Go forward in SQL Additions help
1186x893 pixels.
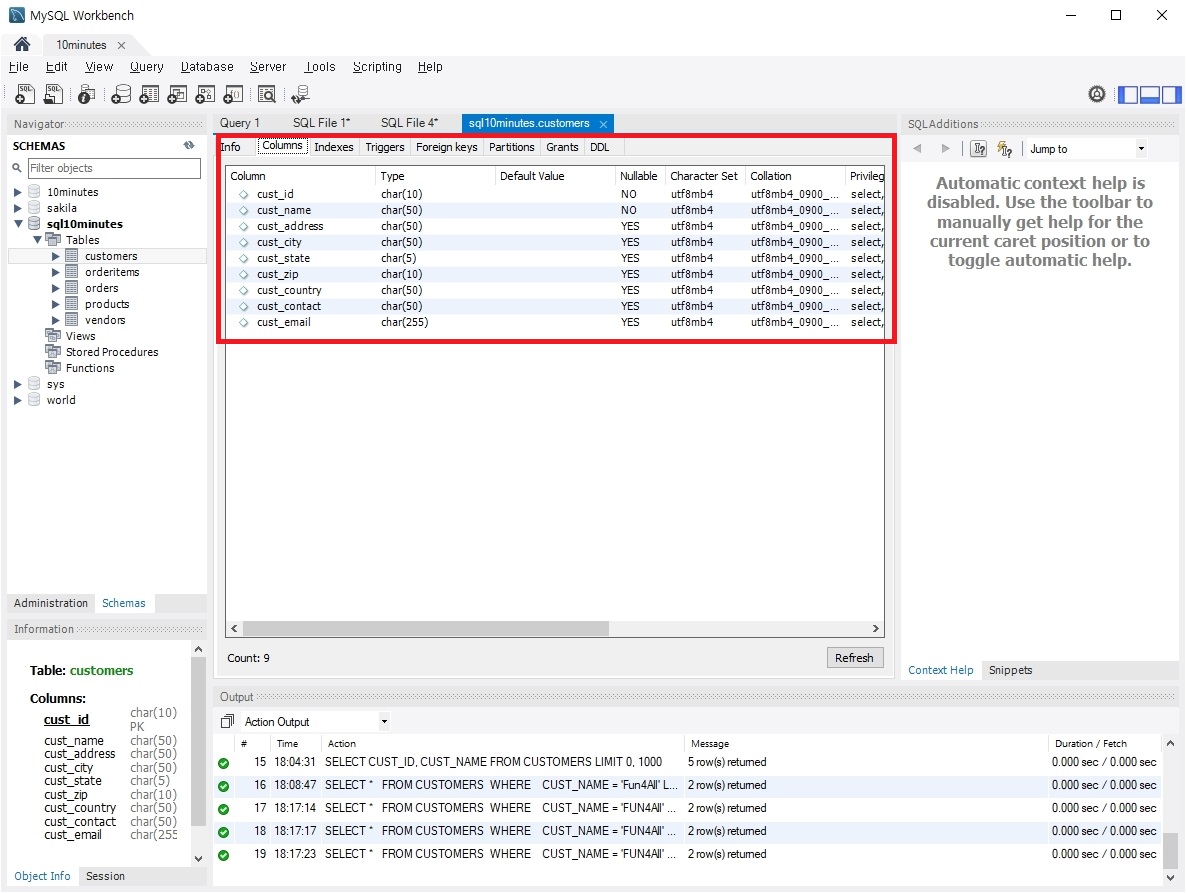945,149
